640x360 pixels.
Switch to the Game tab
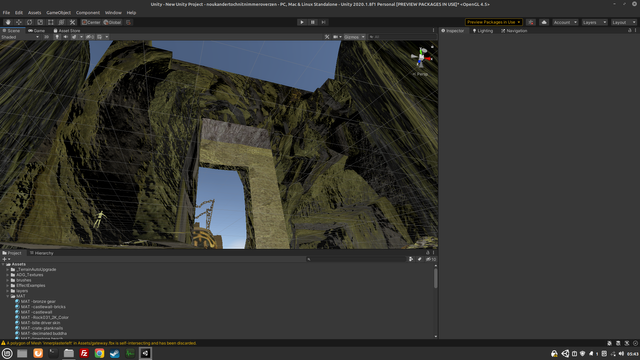(x=37, y=31)
